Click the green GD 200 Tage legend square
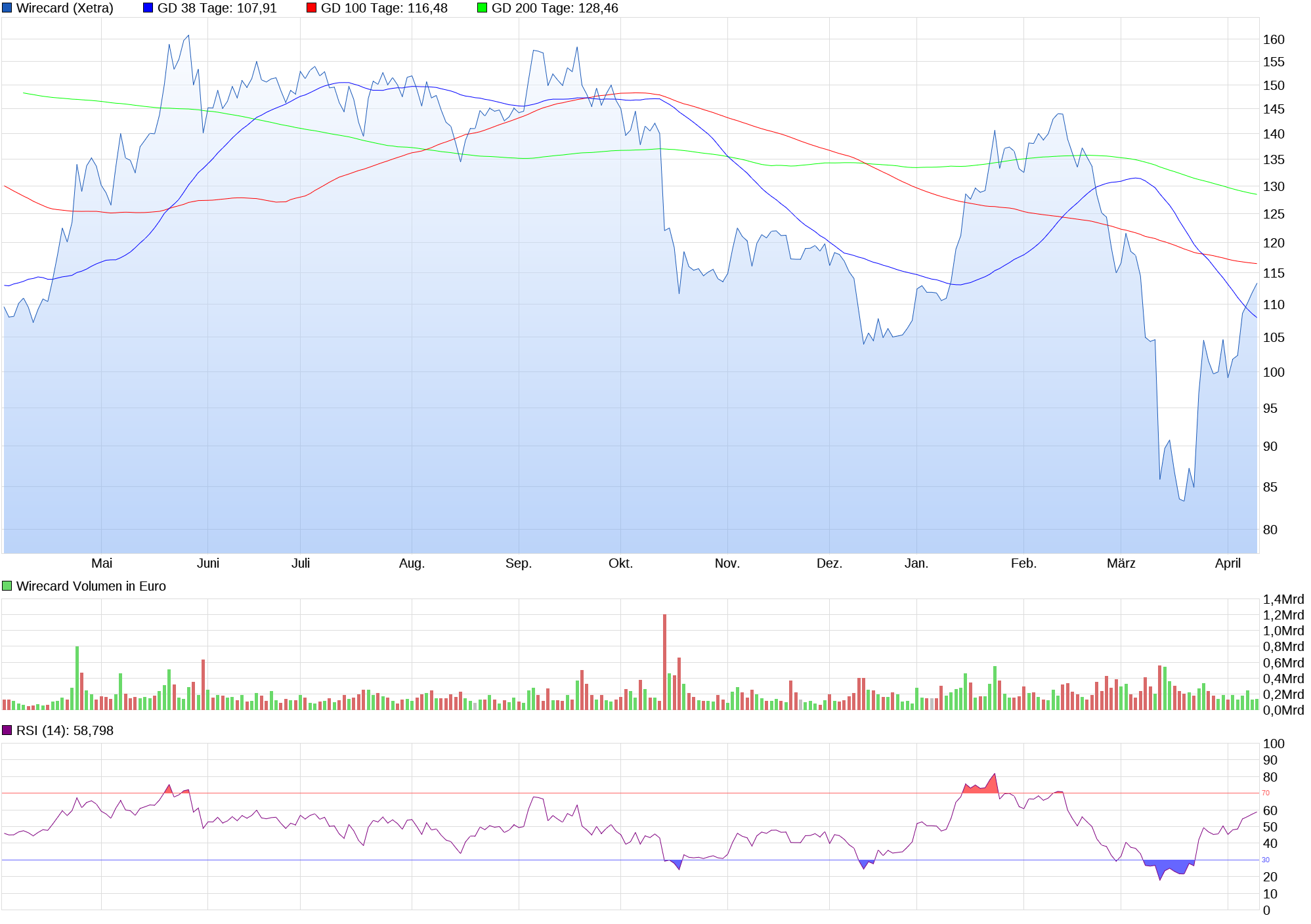1311x924 pixels. point(483,8)
